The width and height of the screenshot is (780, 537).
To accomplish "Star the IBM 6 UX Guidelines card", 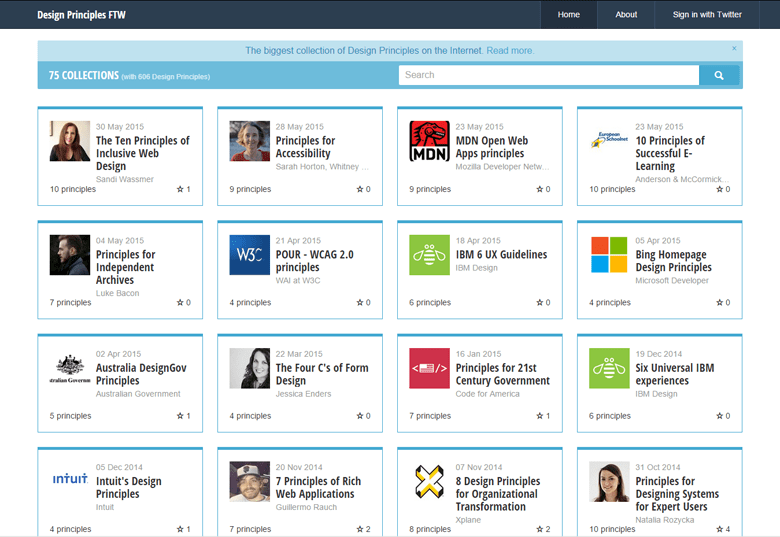I will coord(540,302).
